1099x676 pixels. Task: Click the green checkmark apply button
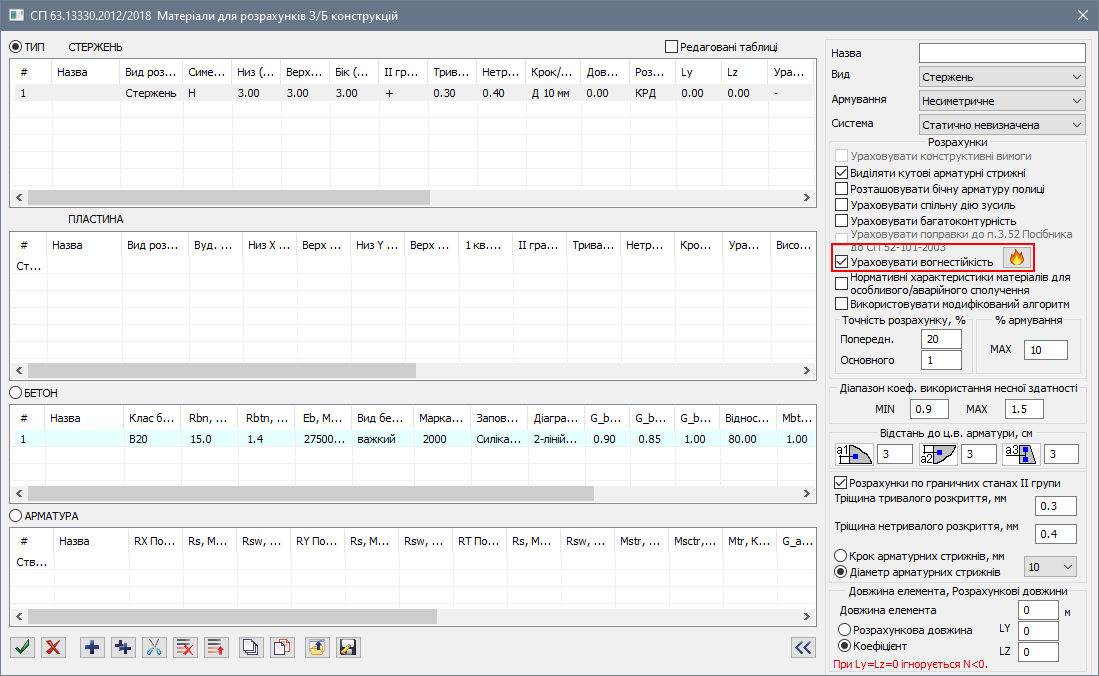22,647
